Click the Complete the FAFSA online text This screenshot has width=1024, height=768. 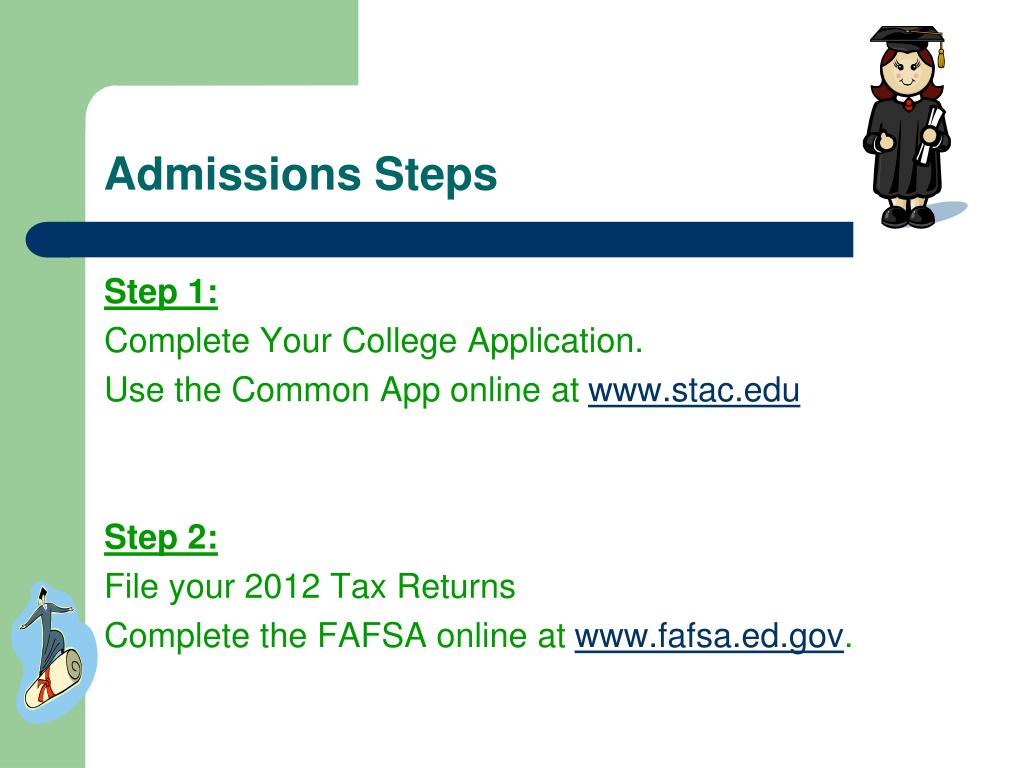click(x=334, y=636)
